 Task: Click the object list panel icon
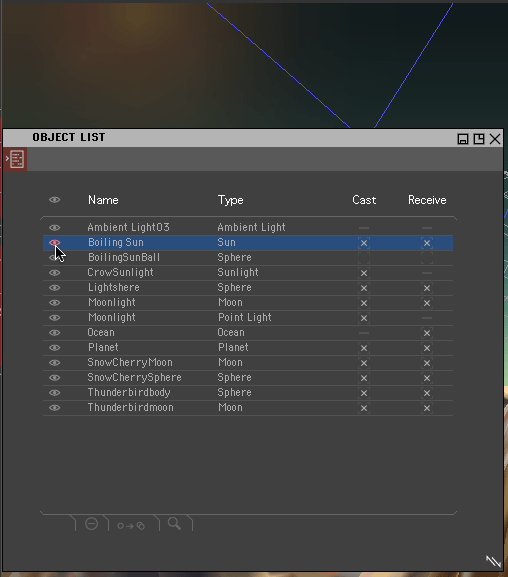(x=17, y=159)
